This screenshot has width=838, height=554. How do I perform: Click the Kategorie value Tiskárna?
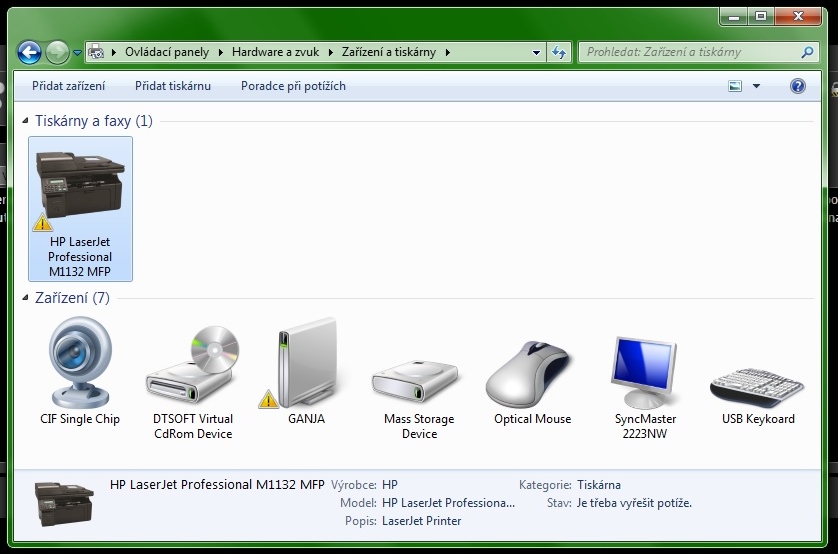point(599,485)
